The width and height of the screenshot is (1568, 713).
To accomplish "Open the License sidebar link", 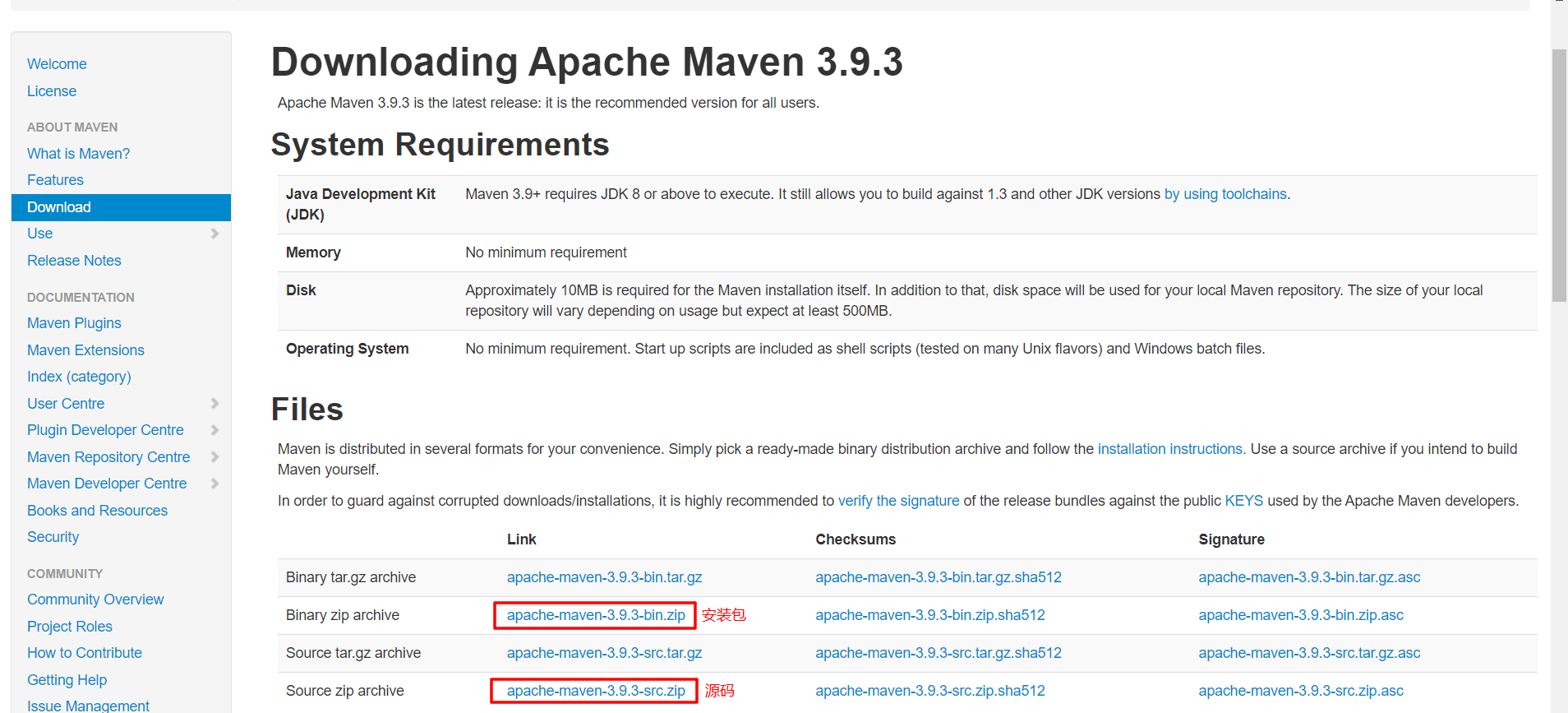I will [x=52, y=91].
